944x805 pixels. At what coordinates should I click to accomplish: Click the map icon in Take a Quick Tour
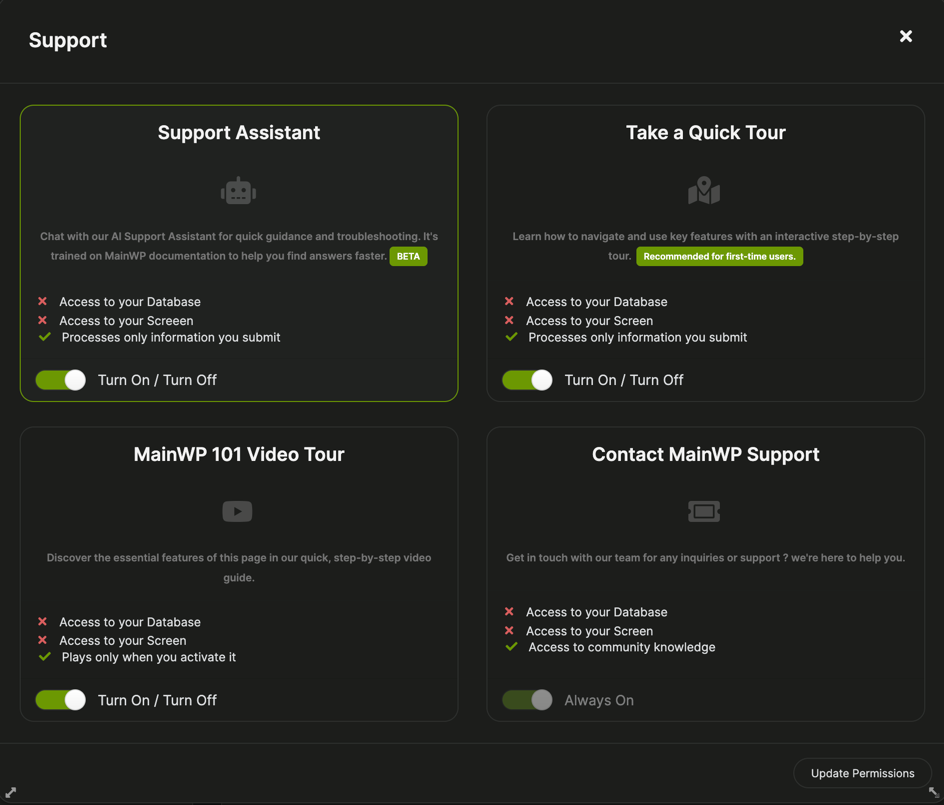pyautogui.click(x=705, y=189)
